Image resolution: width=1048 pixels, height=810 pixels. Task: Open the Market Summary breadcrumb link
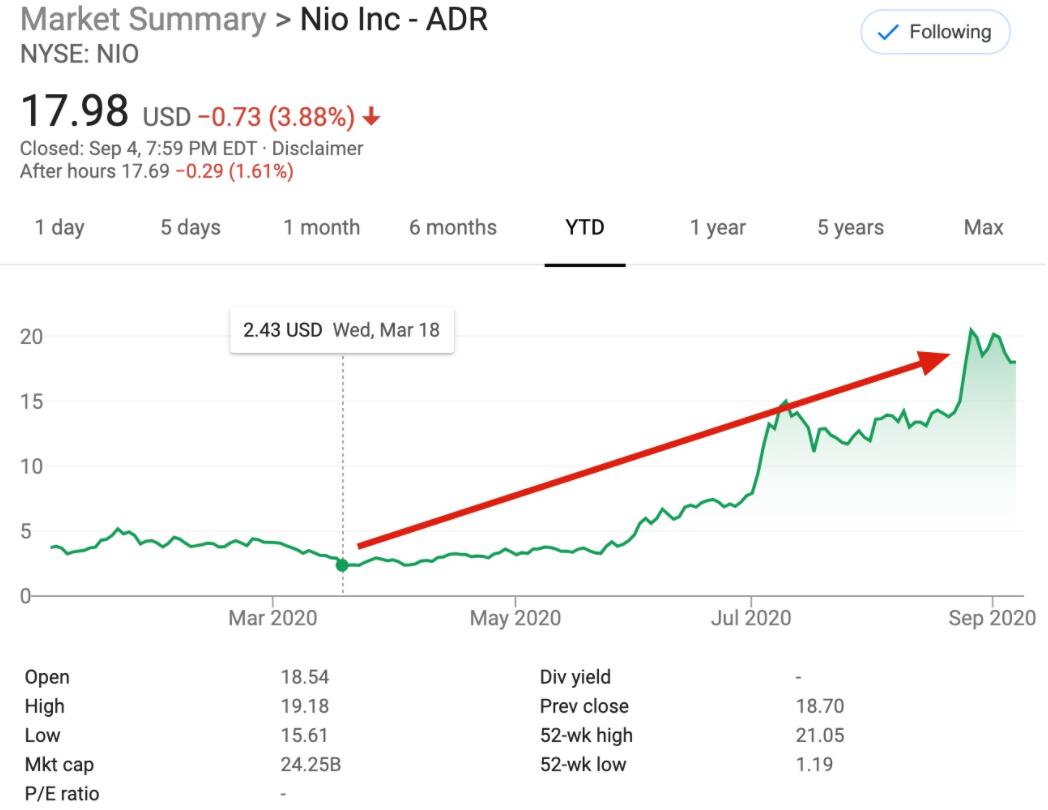point(143,19)
